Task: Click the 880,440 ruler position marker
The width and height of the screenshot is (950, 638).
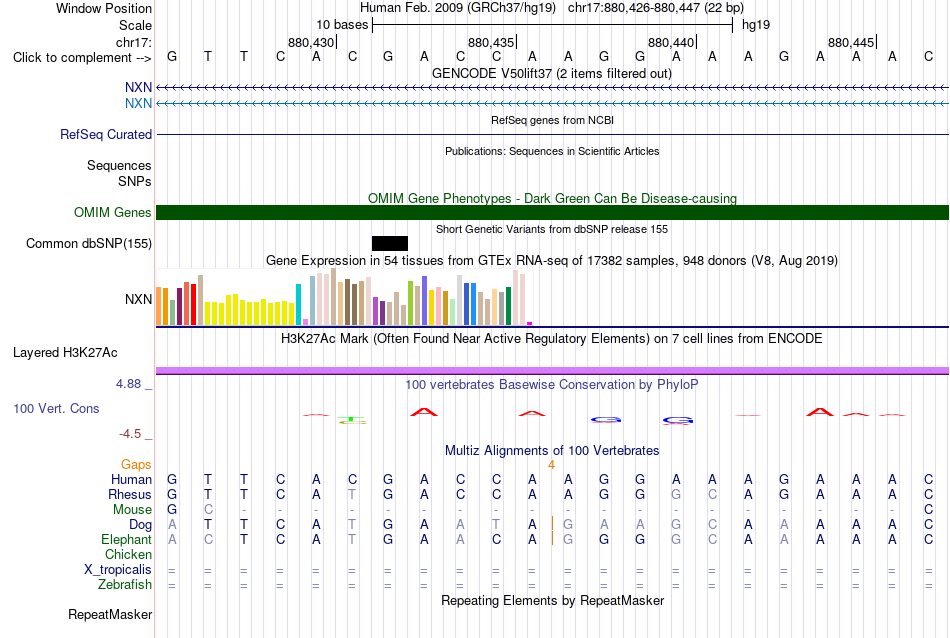Action: pos(672,42)
